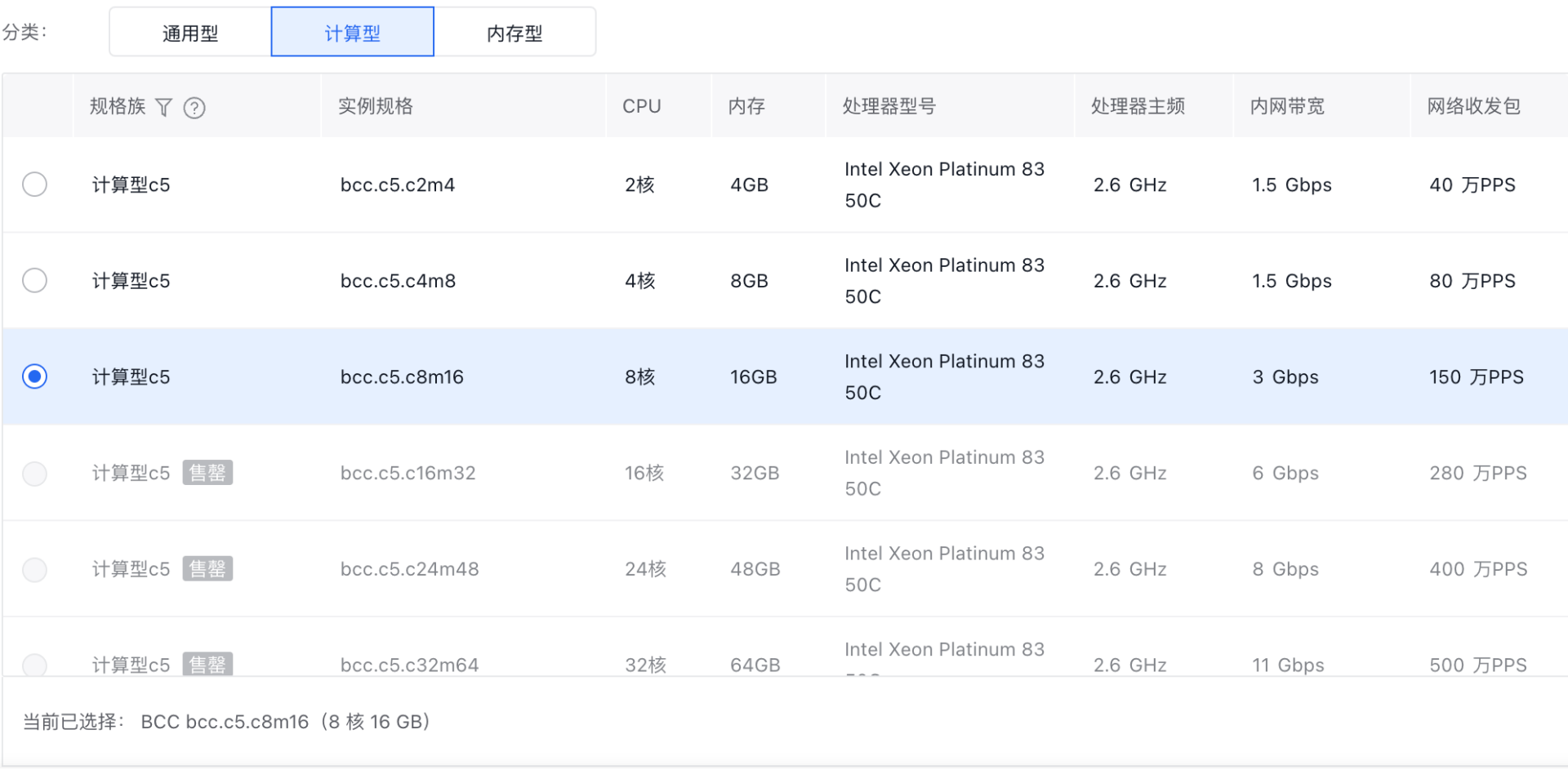Click the 售罄 badge on the c16m32 row
Image resolution: width=1568 pixels, height=770 pixels.
point(207,473)
